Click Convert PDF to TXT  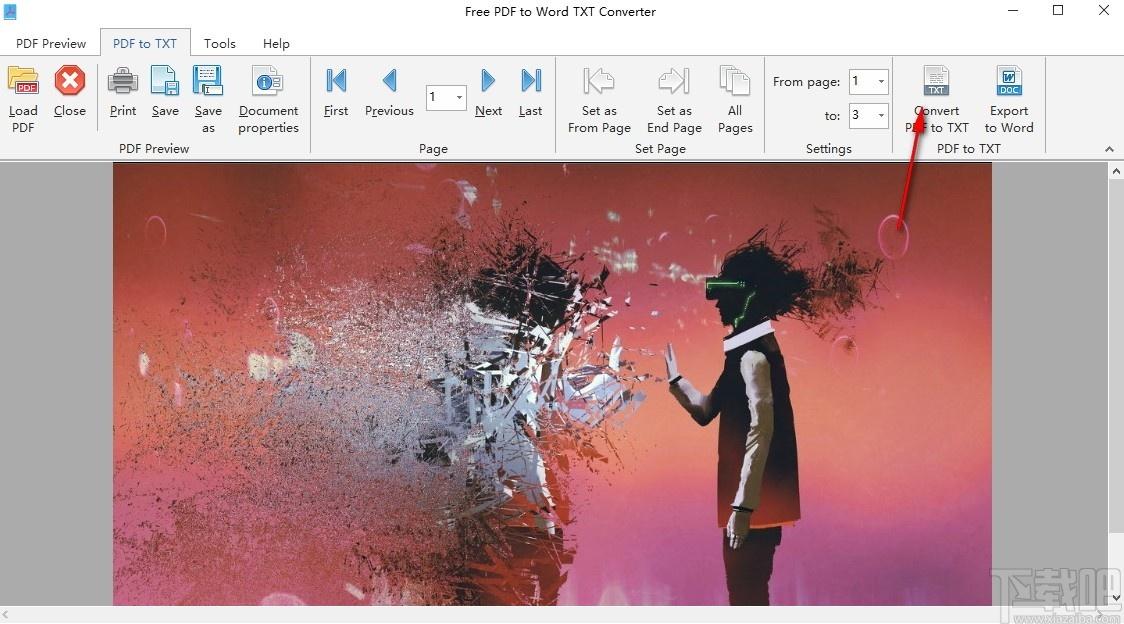[937, 98]
